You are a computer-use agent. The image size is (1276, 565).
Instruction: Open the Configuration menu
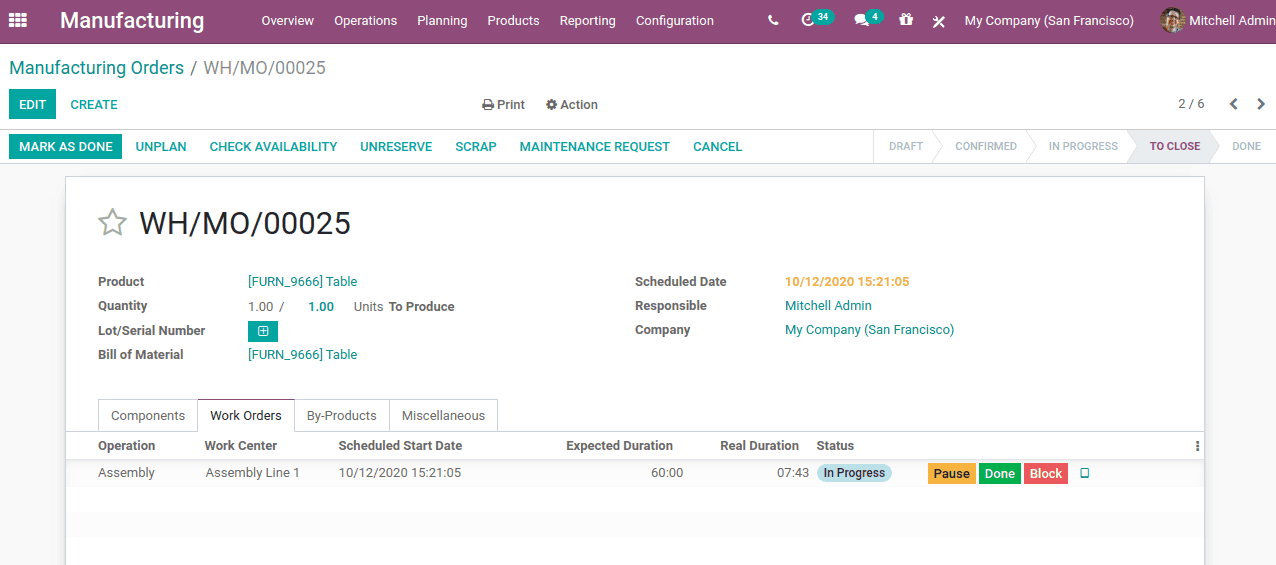(x=675, y=21)
